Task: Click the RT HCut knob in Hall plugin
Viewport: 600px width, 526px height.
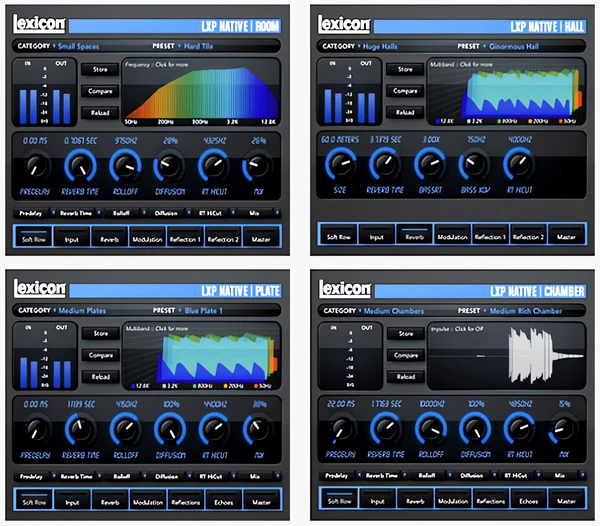Action: pyautogui.click(x=518, y=164)
